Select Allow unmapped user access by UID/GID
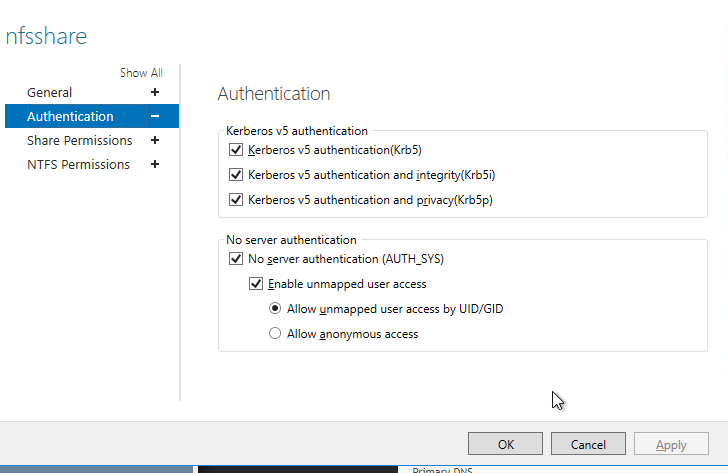728x473 pixels. tap(275, 309)
